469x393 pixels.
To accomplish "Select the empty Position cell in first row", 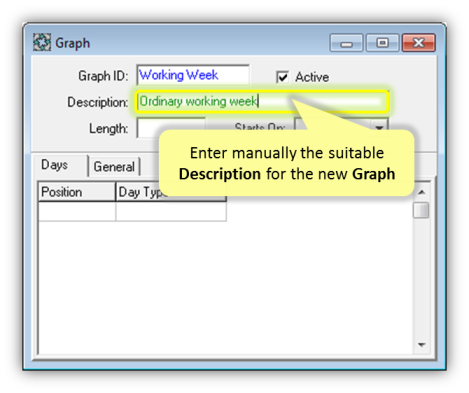I will (77, 211).
